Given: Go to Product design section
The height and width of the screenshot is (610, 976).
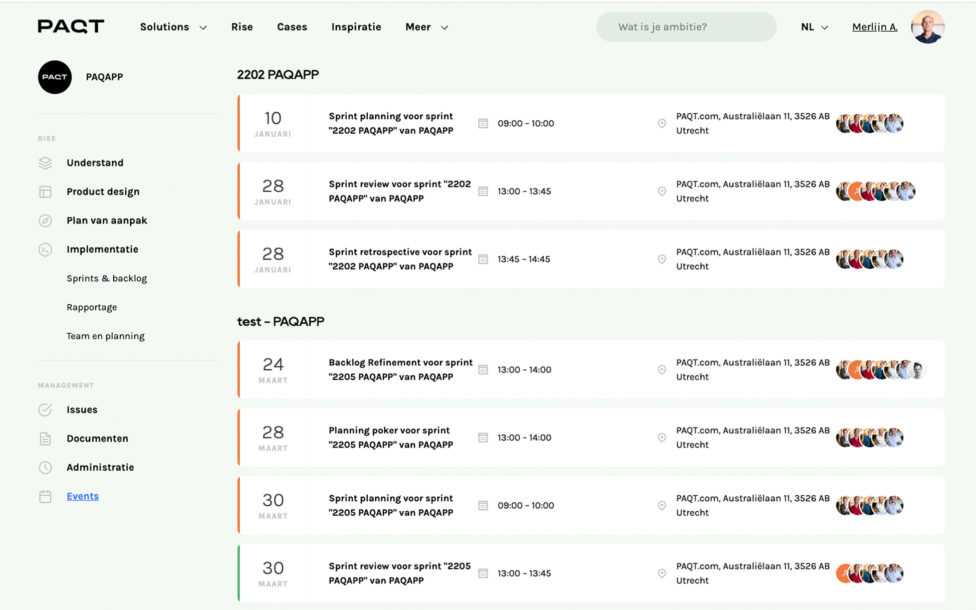Looking at the screenshot, I should (103, 192).
